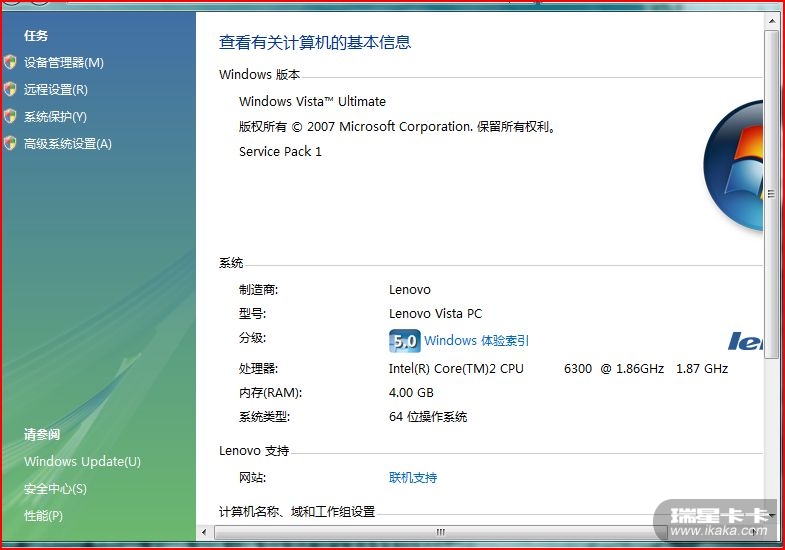Click the horizontal scrollbar thumb

pyautogui.click(x=441, y=532)
